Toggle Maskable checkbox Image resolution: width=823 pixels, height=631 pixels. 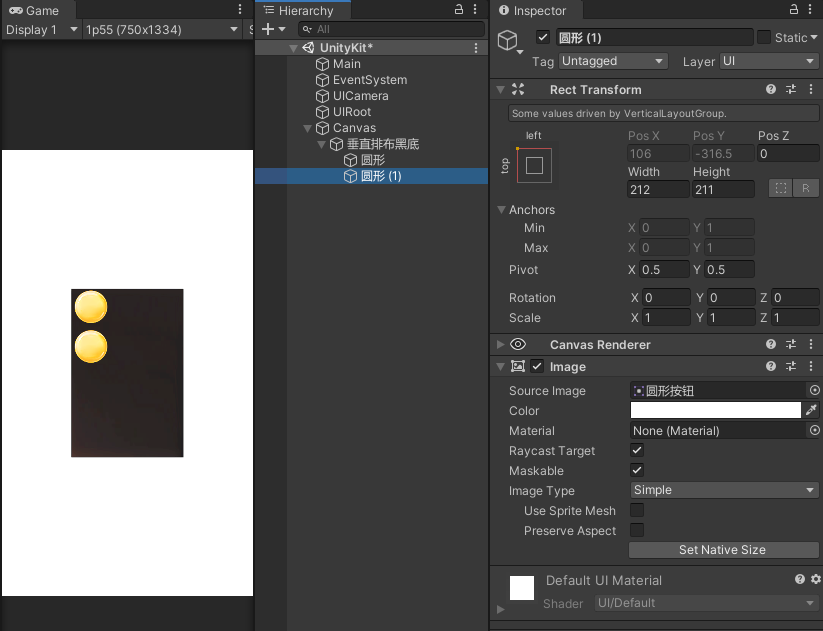[637, 470]
